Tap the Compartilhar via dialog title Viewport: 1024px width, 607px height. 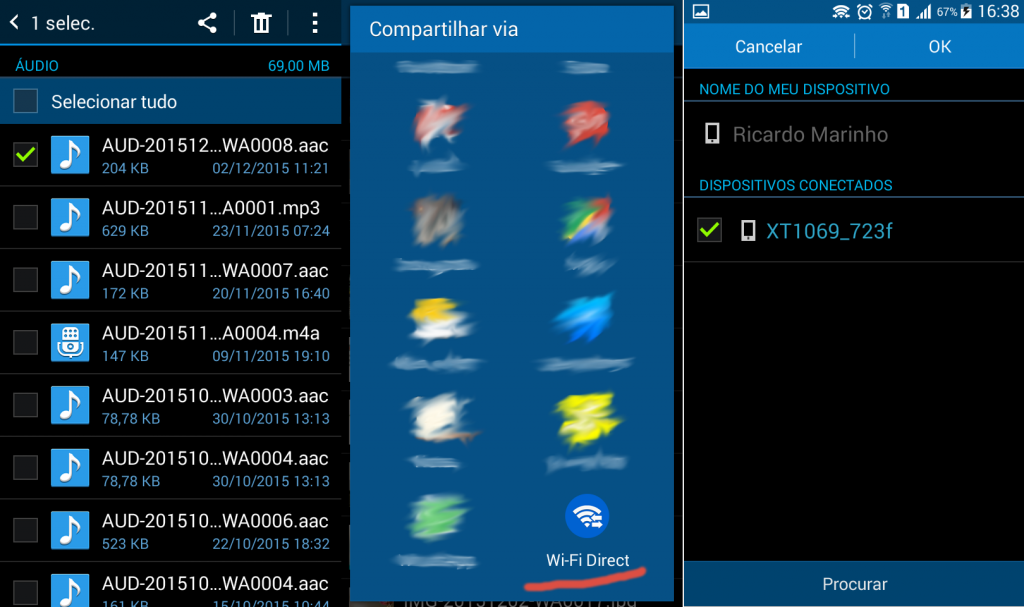click(x=443, y=29)
